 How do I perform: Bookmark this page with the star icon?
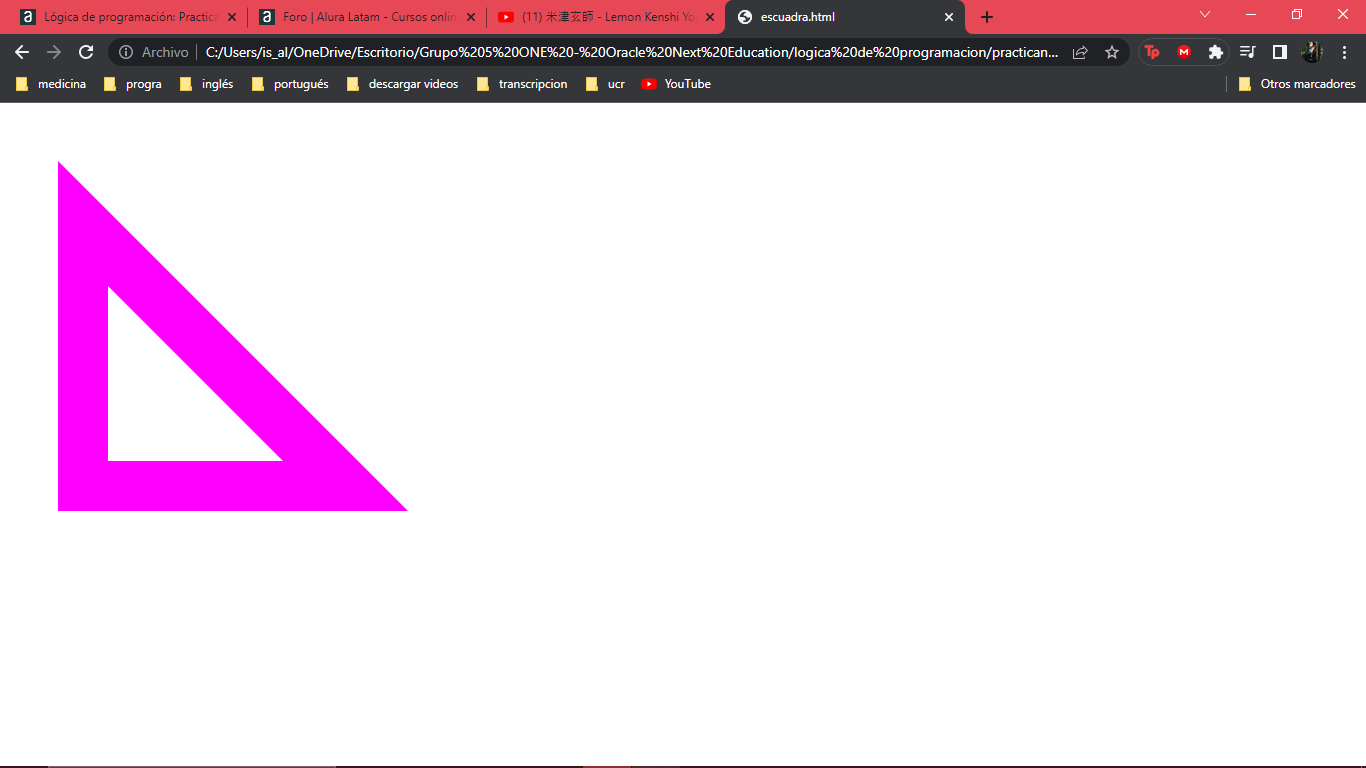[x=1112, y=52]
